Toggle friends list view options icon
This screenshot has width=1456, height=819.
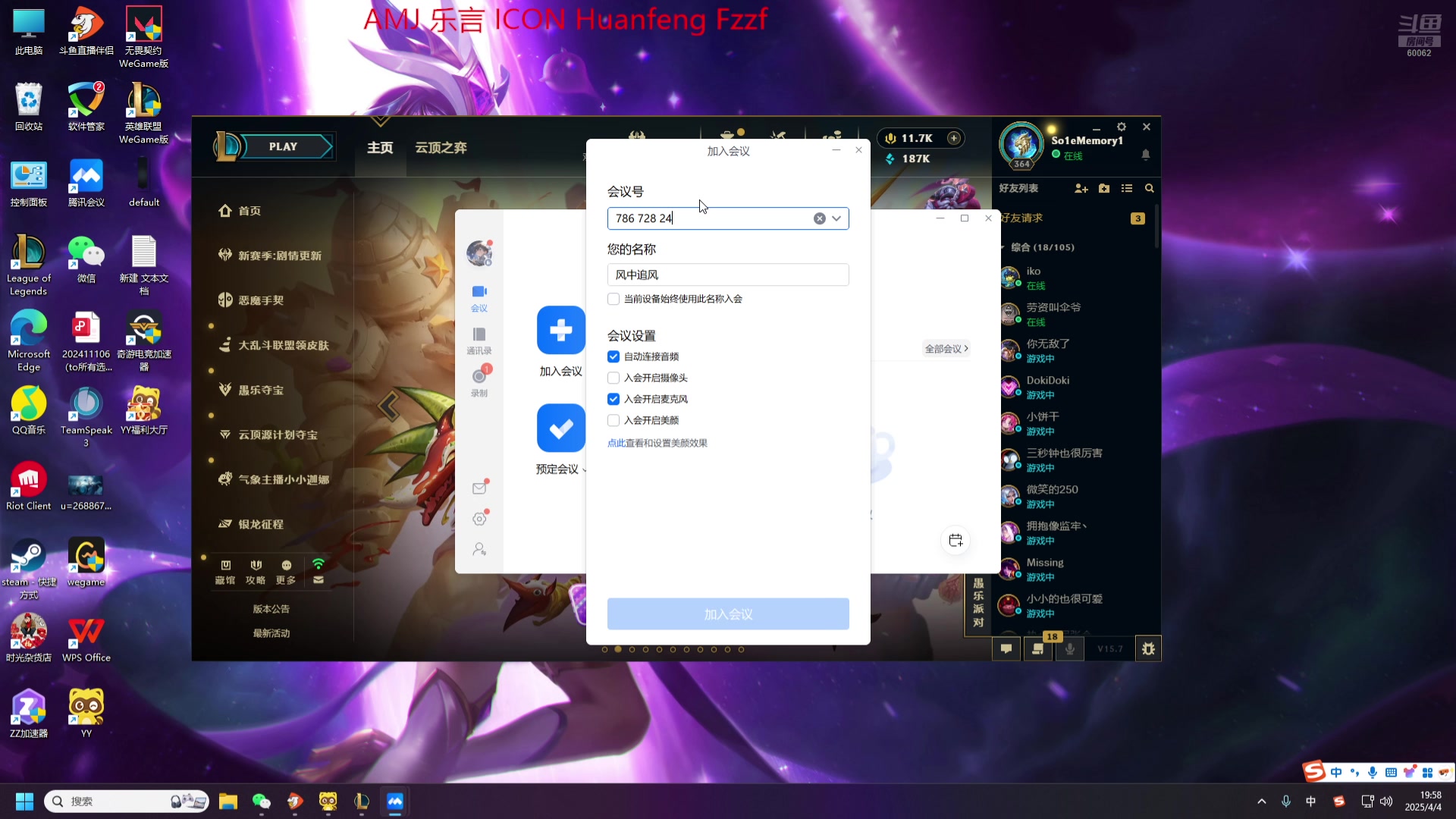(x=1127, y=188)
